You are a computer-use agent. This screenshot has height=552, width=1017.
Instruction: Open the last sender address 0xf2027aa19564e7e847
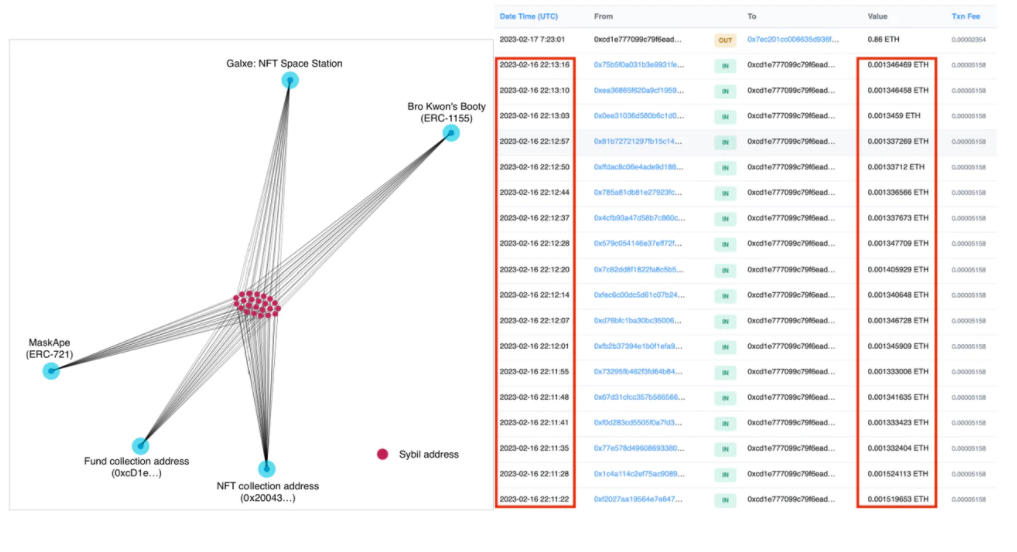coord(638,498)
